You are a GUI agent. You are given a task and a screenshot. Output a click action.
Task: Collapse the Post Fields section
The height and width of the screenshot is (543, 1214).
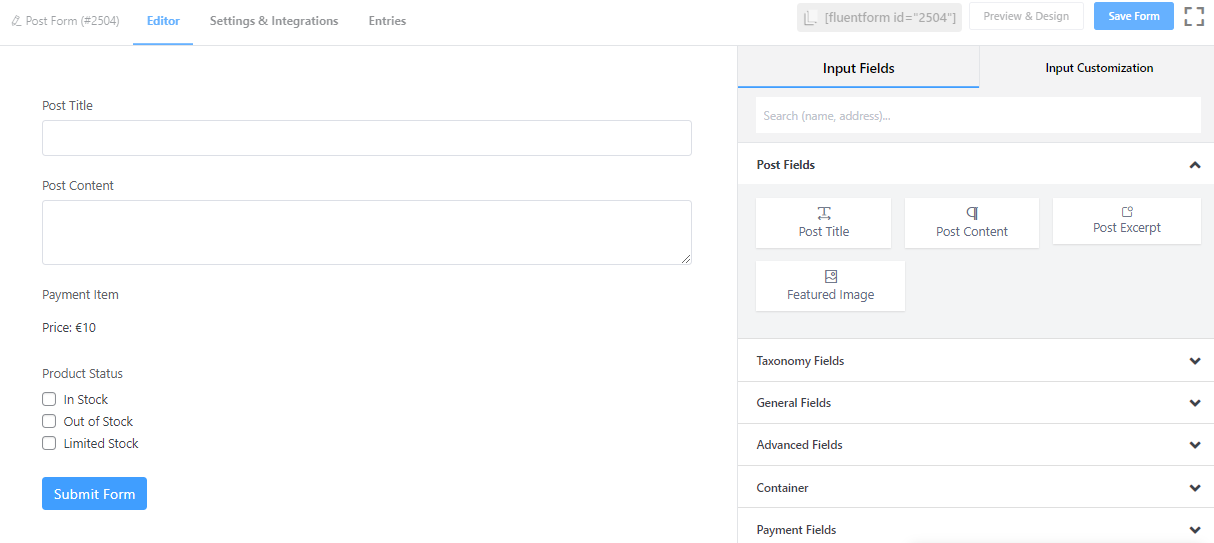click(1194, 165)
